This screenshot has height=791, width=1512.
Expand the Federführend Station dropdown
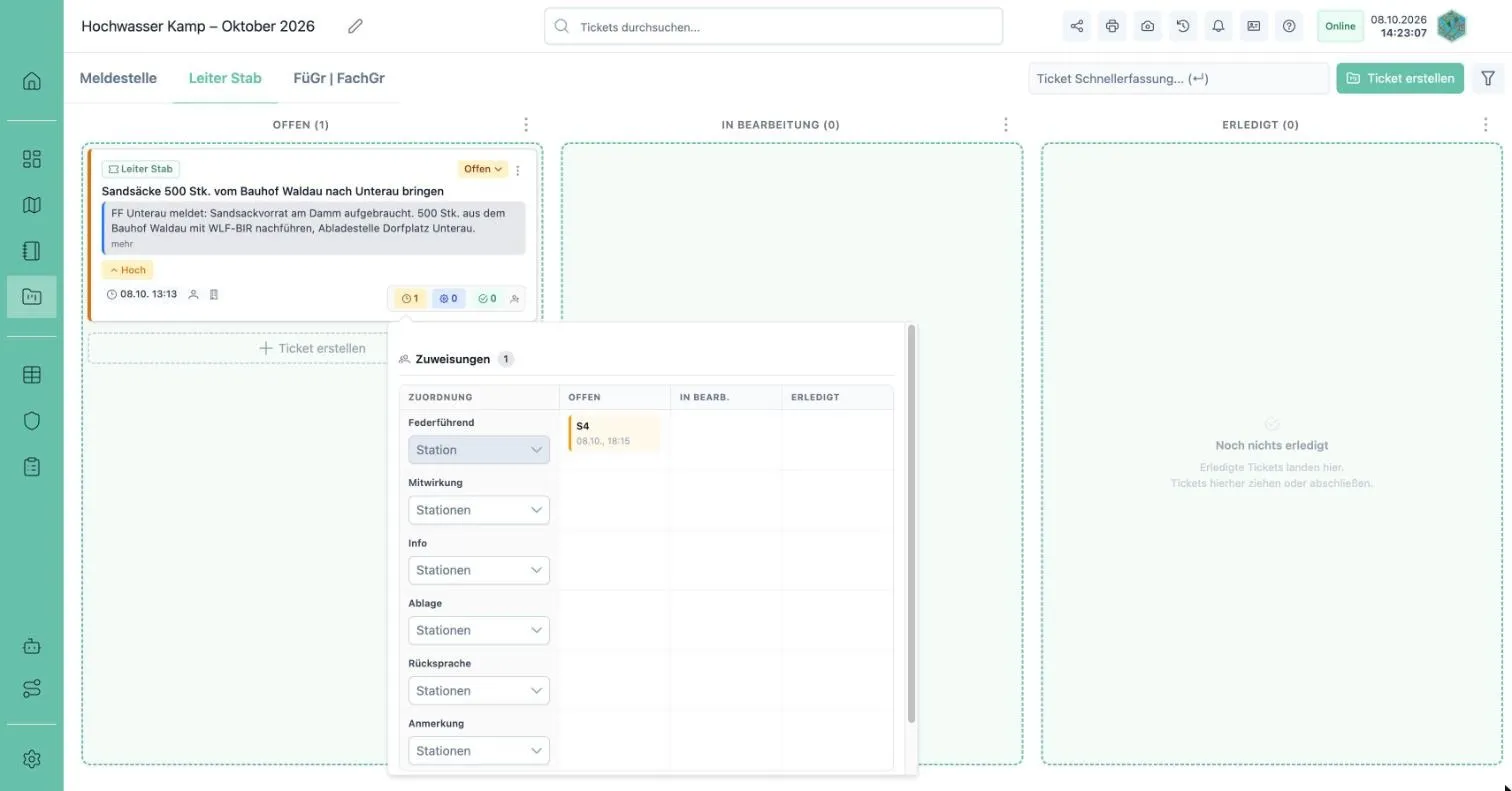pos(479,450)
